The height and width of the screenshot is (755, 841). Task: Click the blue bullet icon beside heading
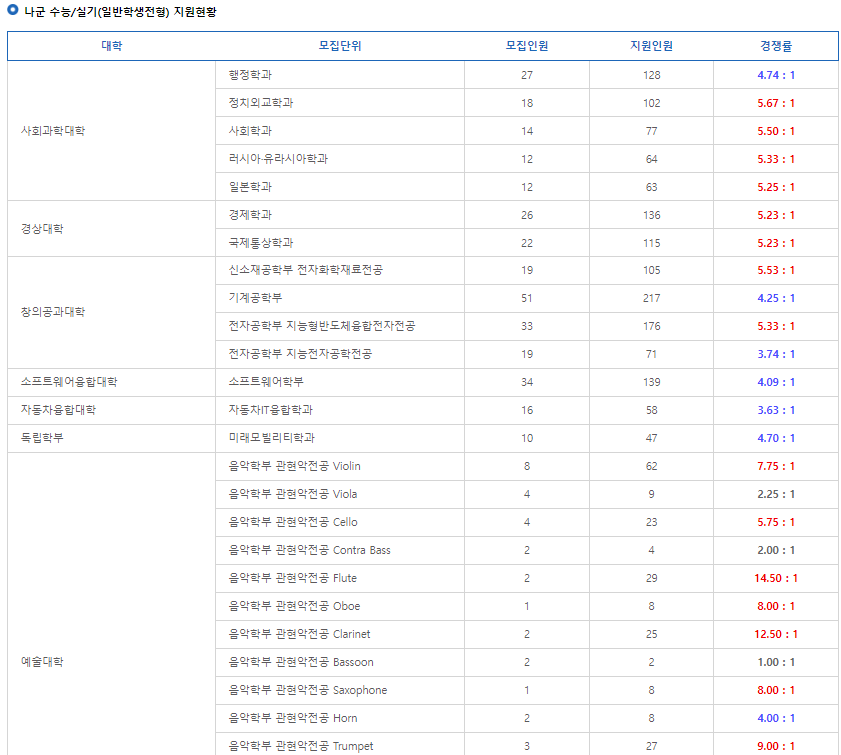pos(13,10)
